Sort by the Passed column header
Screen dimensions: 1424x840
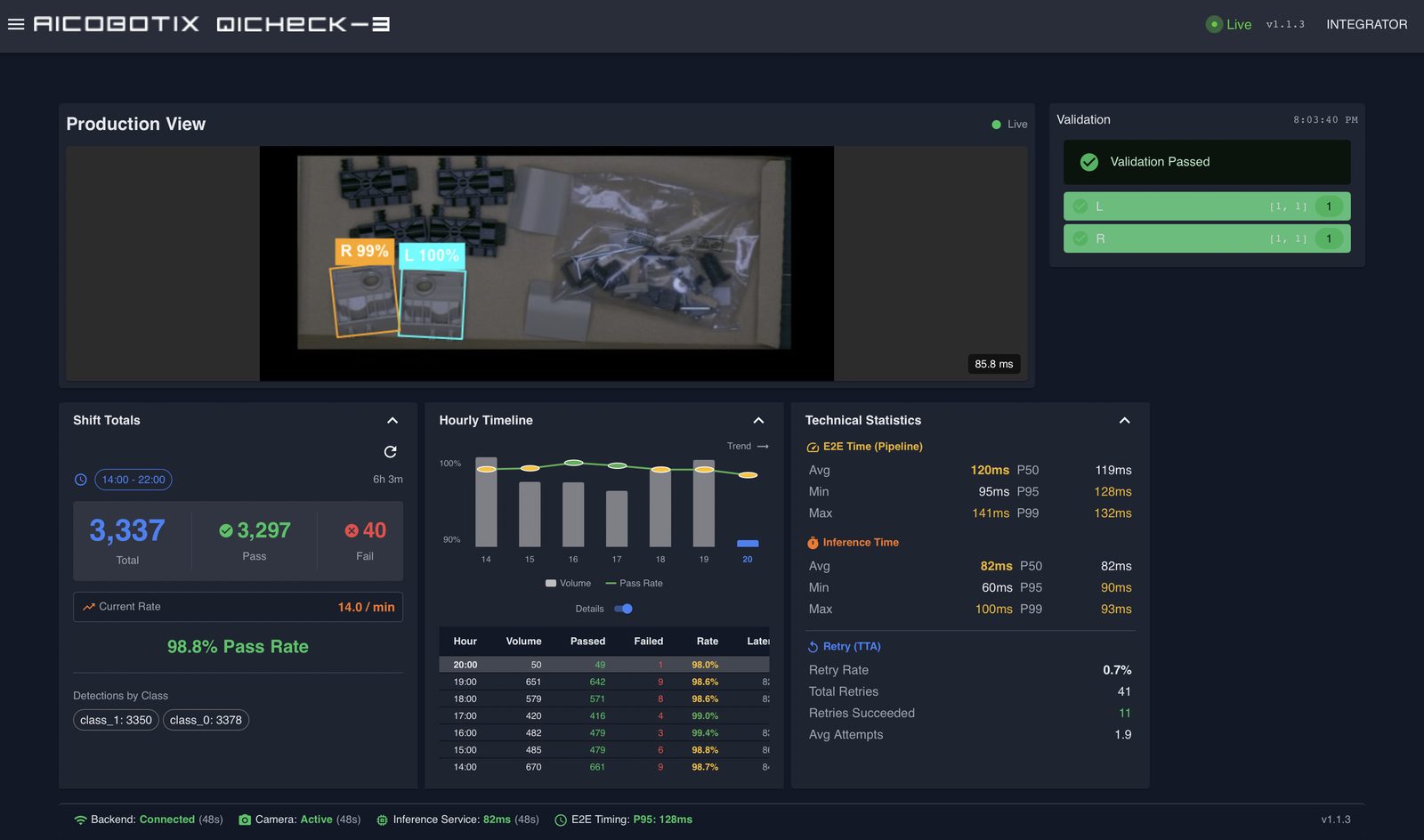click(587, 641)
